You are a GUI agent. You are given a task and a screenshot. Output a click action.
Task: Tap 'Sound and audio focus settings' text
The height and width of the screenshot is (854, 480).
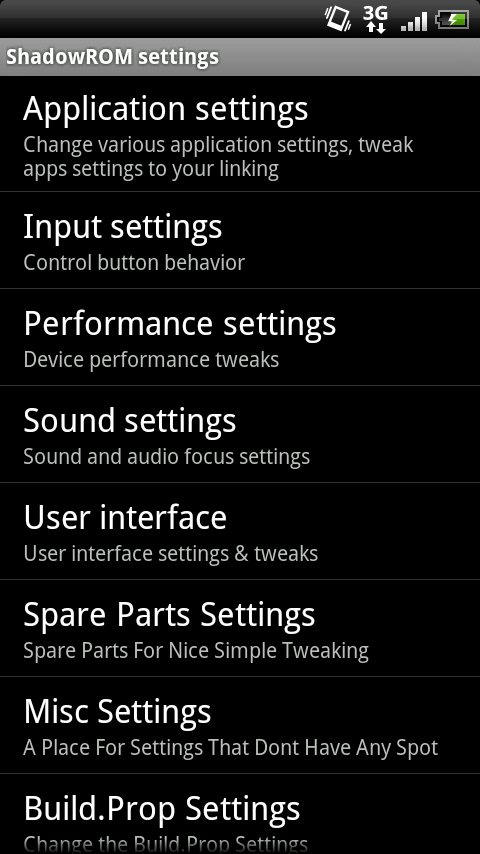(x=167, y=456)
